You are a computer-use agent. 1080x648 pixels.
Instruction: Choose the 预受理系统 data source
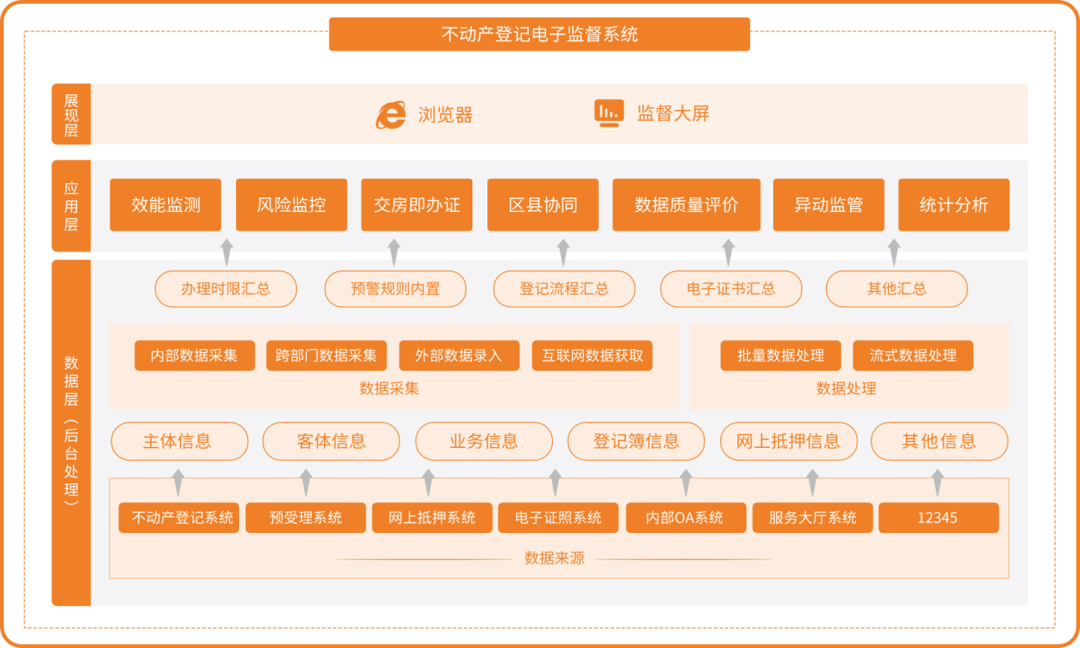(306, 518)
